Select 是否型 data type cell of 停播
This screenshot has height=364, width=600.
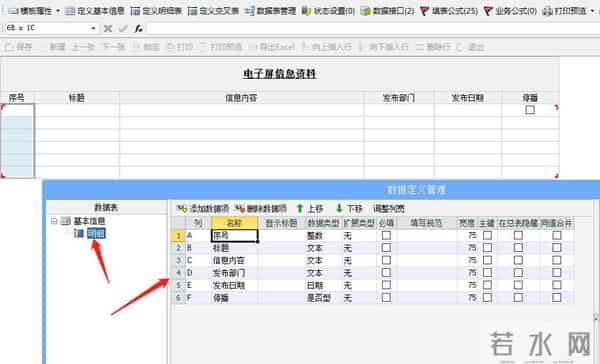323,297
